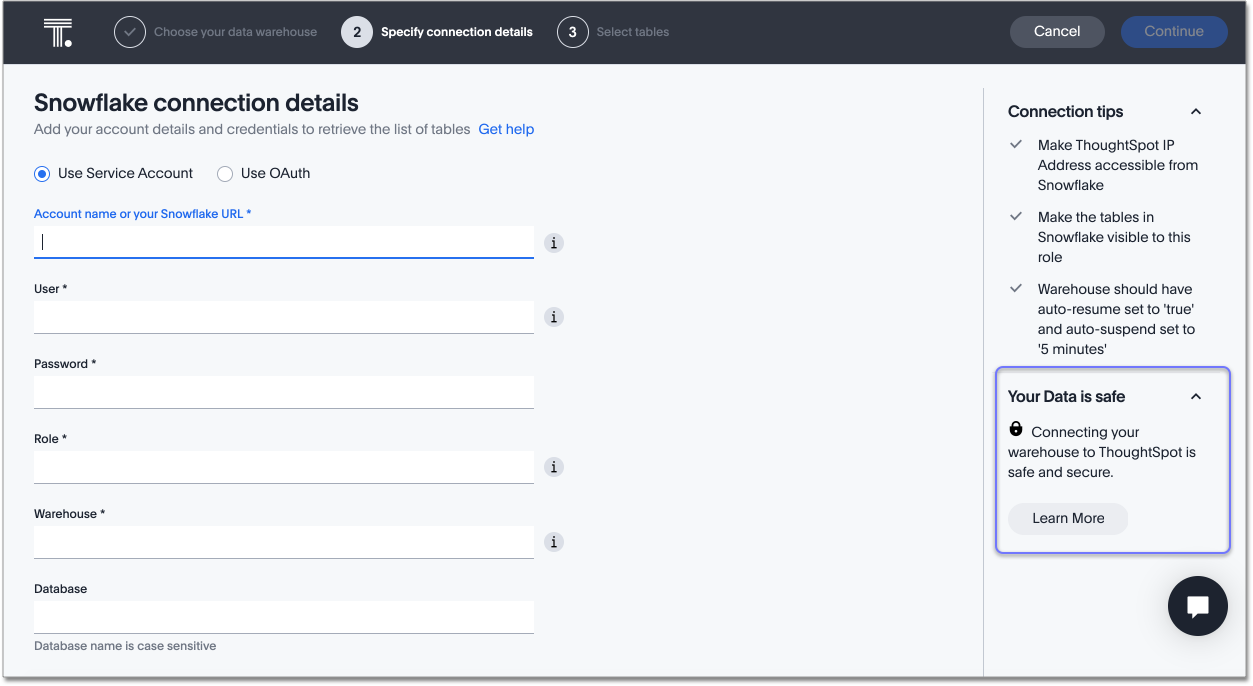Switch to Use OAuth authentication
The height and width of the screenshot is (686, 1253).
[225, 173]
